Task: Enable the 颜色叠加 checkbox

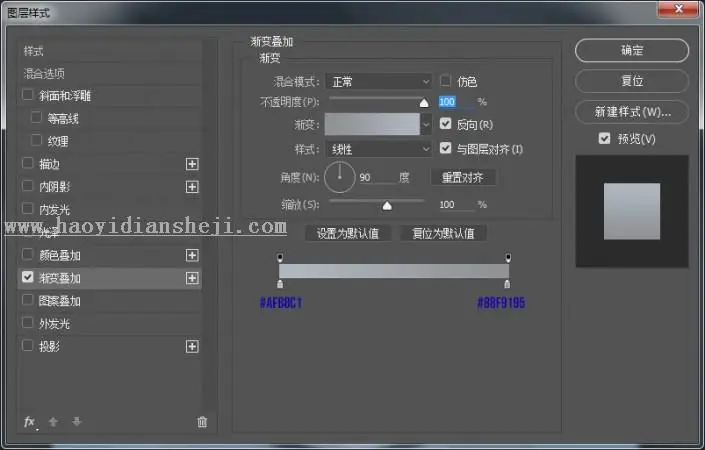Action: tap(27, 254)
